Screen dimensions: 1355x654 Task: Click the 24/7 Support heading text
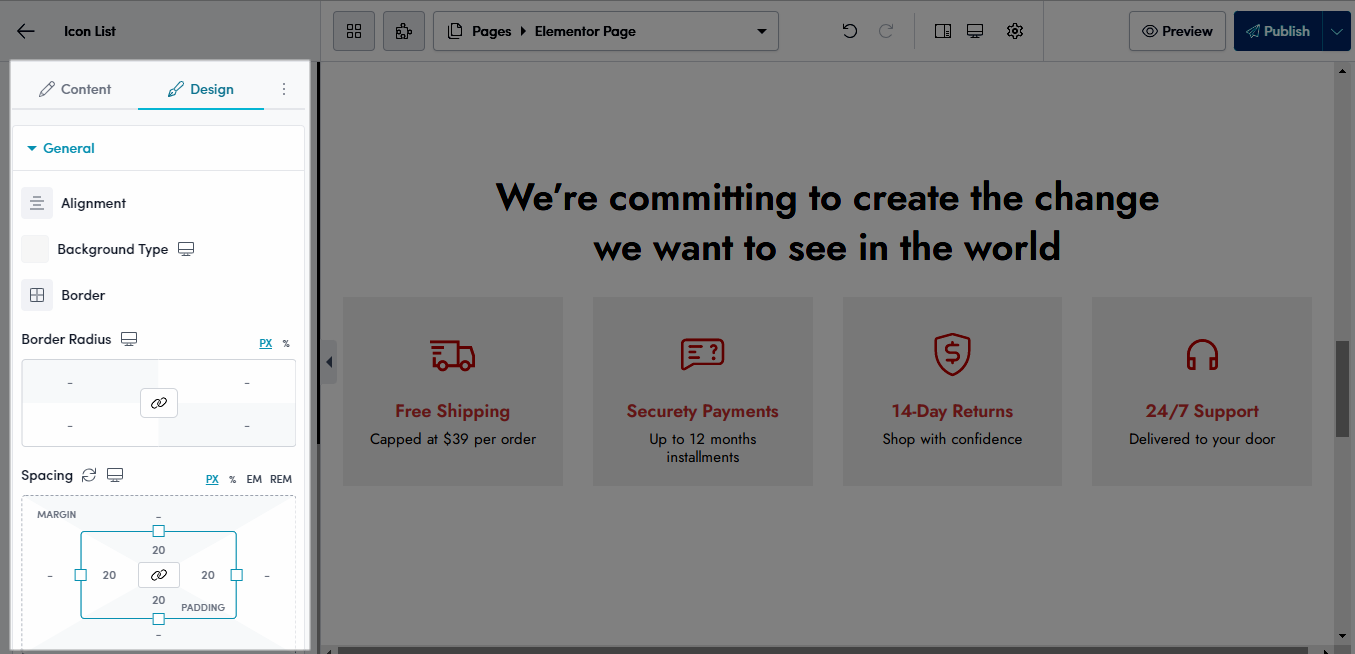1202,411
